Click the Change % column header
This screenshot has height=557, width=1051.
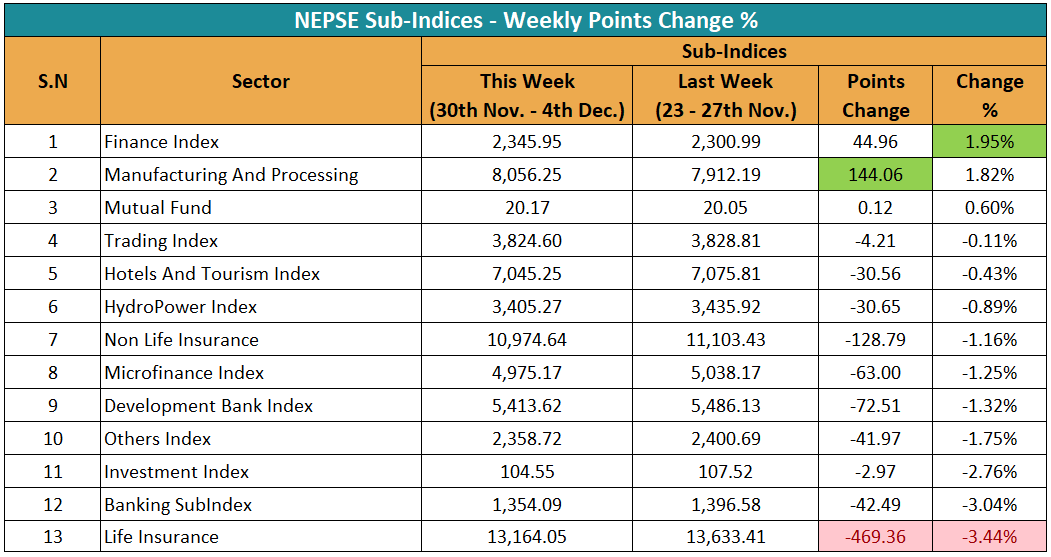[989, 95]
